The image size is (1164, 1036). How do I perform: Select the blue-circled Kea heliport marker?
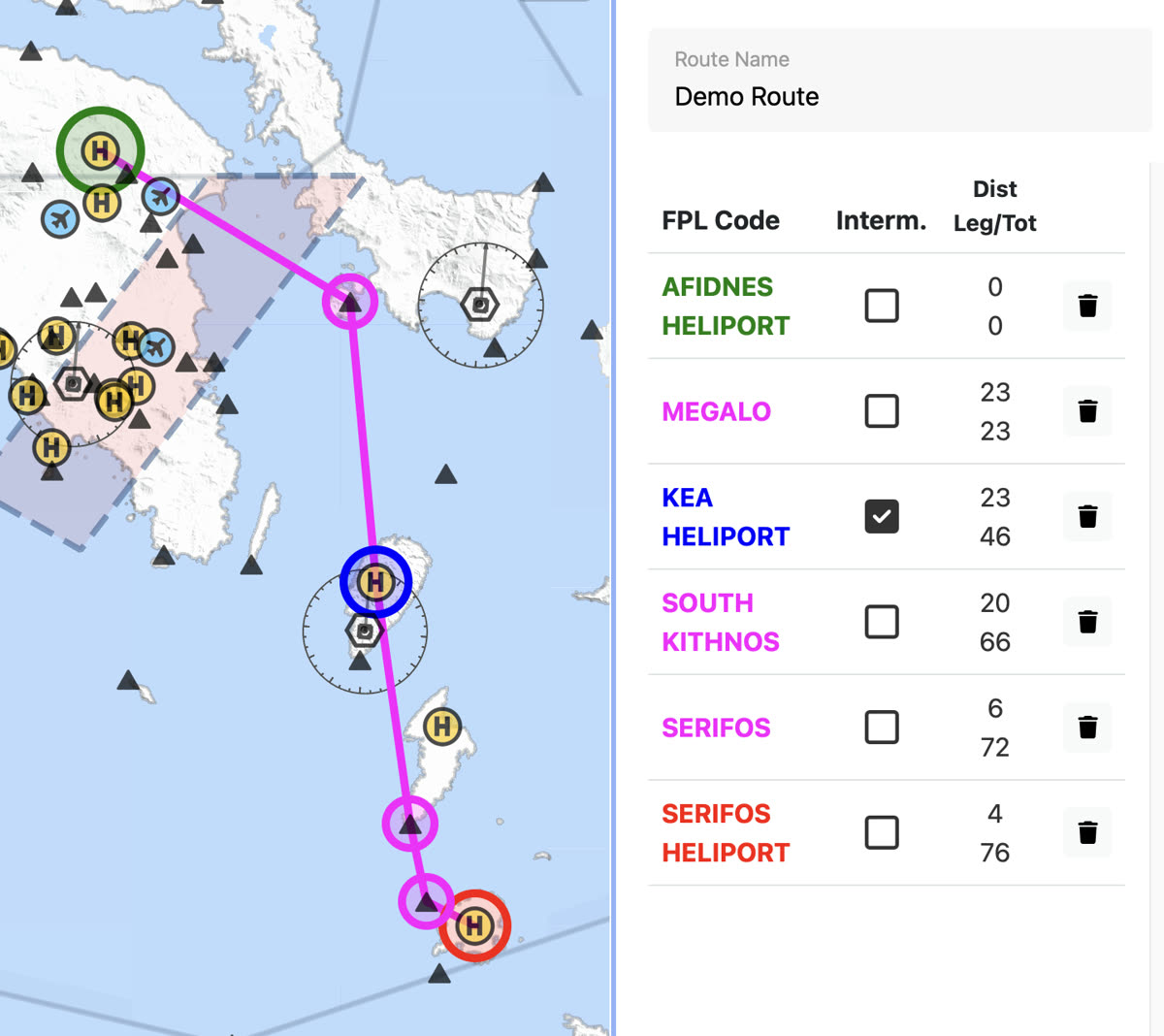(376, 582)
